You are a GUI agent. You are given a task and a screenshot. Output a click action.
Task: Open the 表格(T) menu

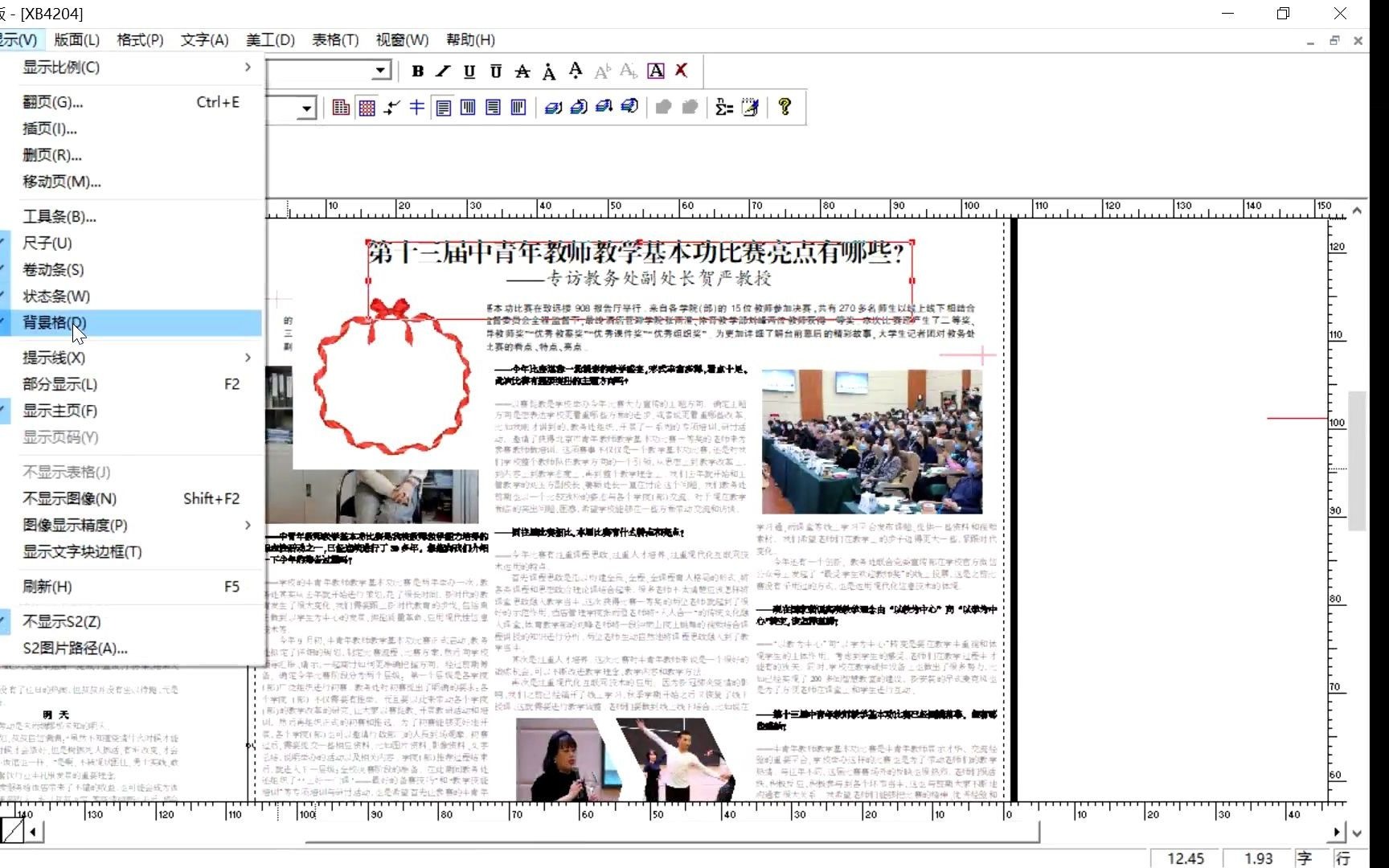click(334, 39)
